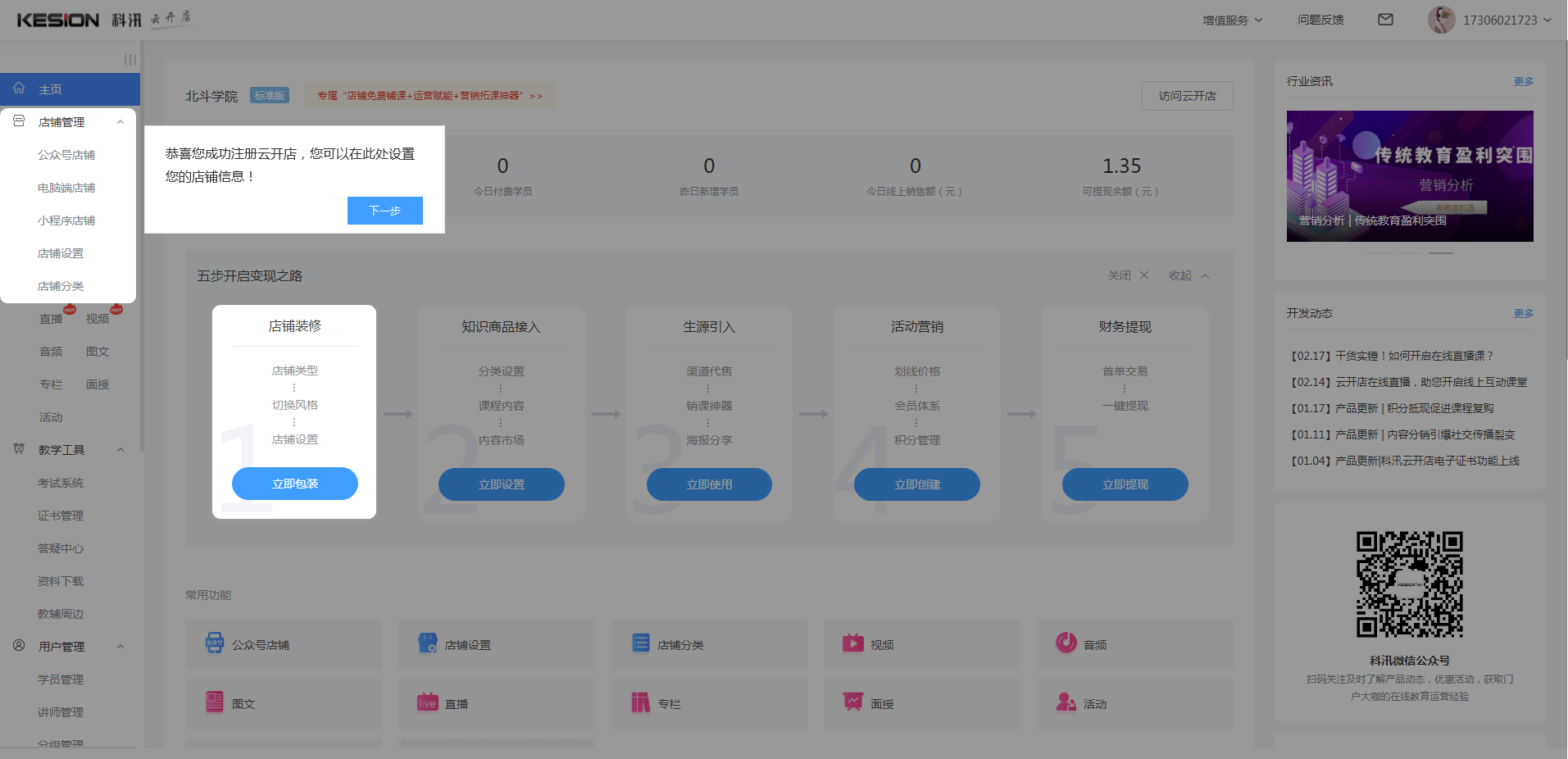Screen dimensions: 1568x759
Task: Open the 音频 shortcut in common functions
Action: point(1094,645)
